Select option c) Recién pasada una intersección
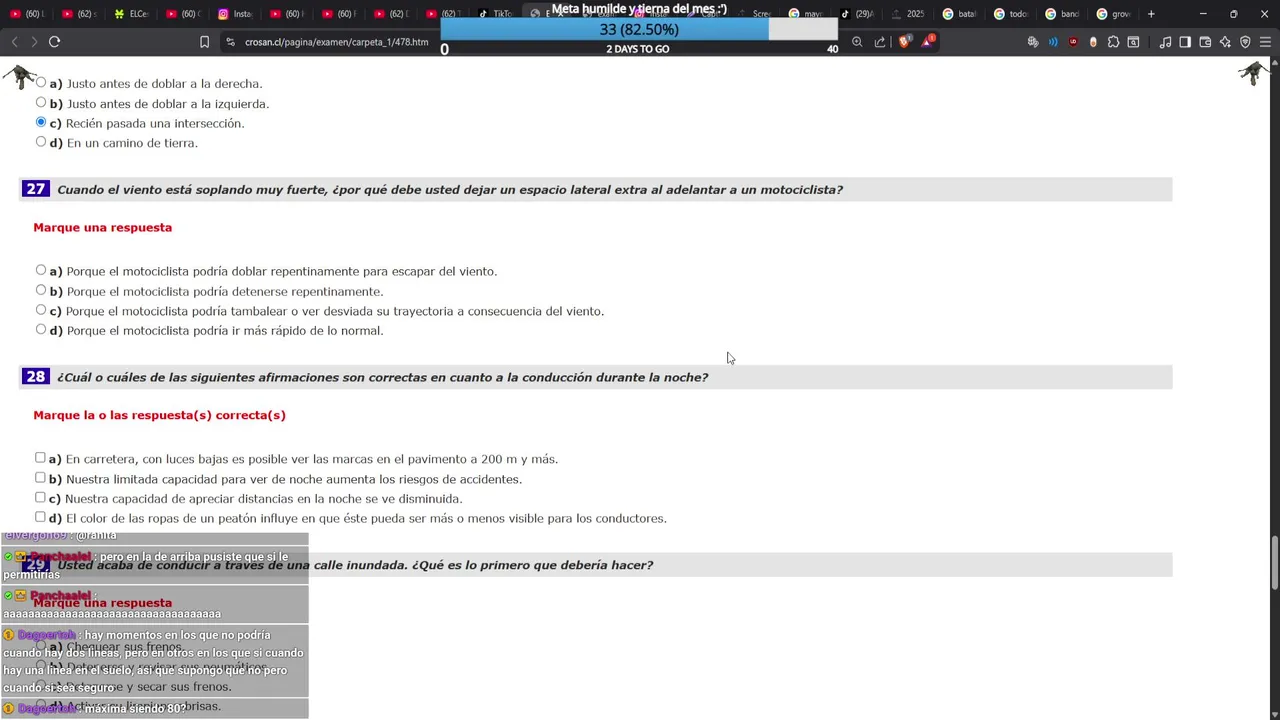 41,122
